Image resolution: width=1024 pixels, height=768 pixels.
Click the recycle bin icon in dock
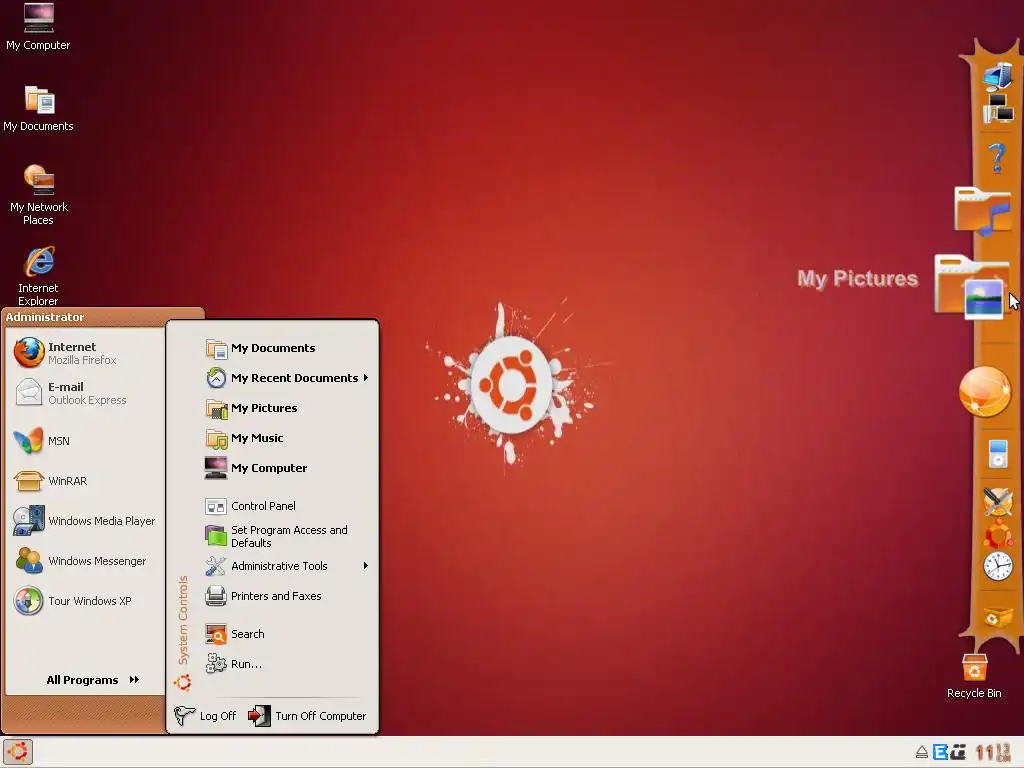coord(997,616)
